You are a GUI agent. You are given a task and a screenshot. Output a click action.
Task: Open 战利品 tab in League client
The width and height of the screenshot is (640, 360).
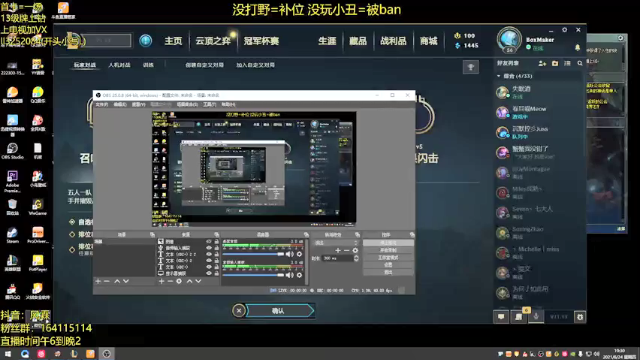click(x=393, y=41)
